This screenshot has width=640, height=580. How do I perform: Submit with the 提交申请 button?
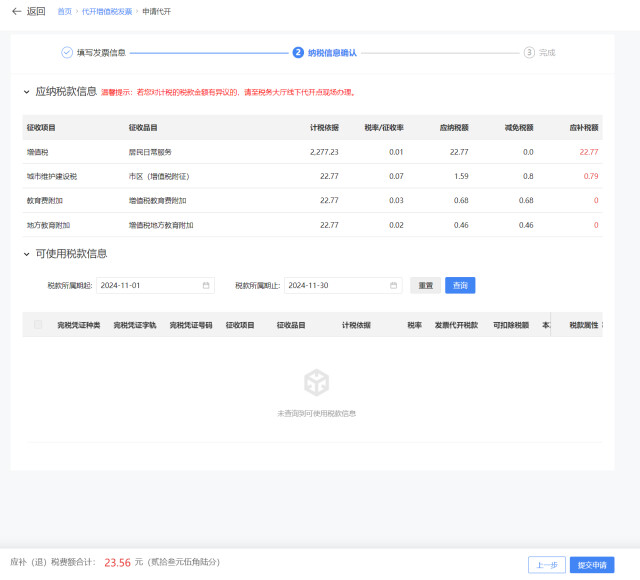[593, 565]
